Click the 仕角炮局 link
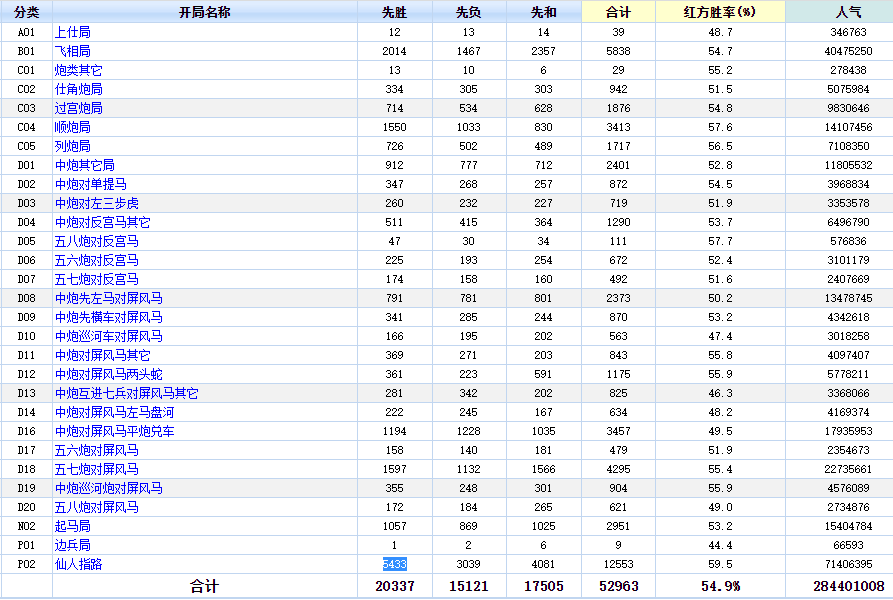The image size is (893, 600). coord(78,89)
